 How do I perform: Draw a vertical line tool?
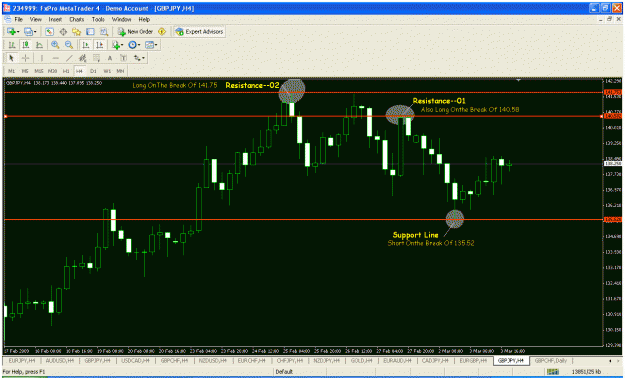point(41,58)
